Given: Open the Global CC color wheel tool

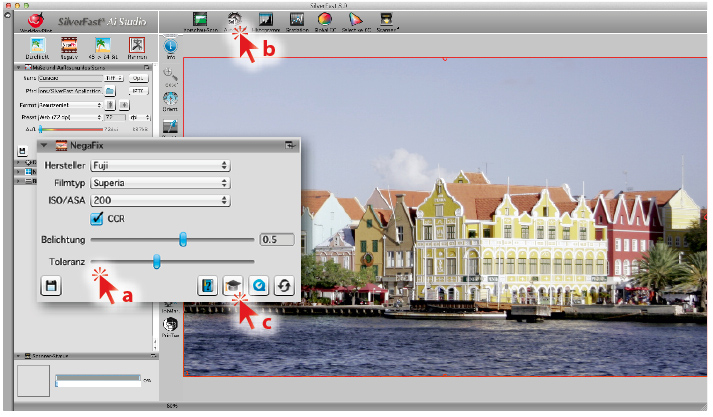Looking at the screenshot, I should pos(325,18).
